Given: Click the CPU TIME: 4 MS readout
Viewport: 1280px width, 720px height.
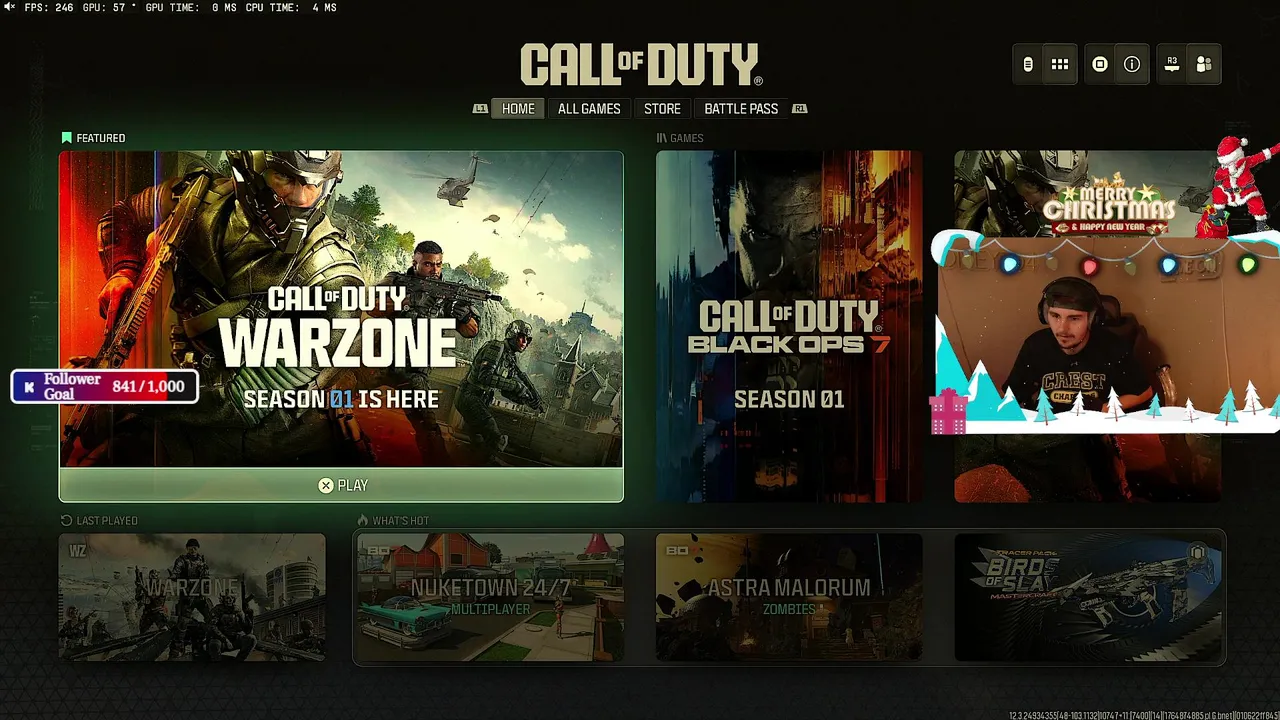Looking at the screenshot, I should (x=290, y=8).
